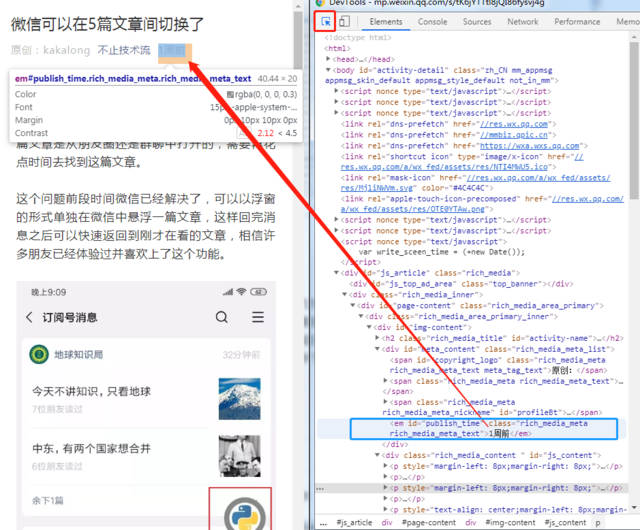
Task: Tap the back arrow beside 订阅号消息
Action: pos(29,317)
